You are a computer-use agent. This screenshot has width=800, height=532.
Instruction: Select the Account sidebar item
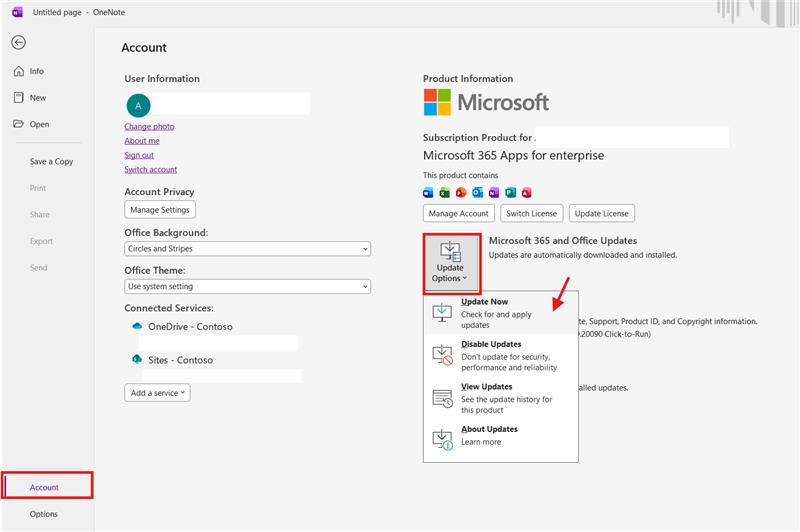47,486
